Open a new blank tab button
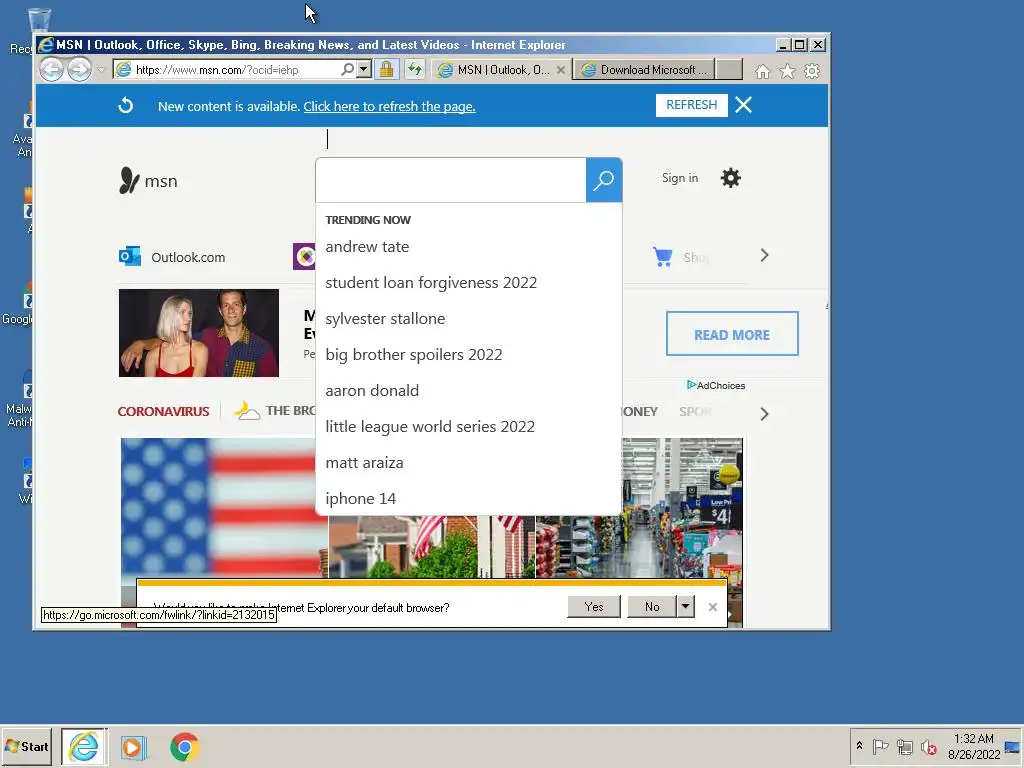Image resolution: width=1024 pixels, height=768 pixels. tap(729, 70)
